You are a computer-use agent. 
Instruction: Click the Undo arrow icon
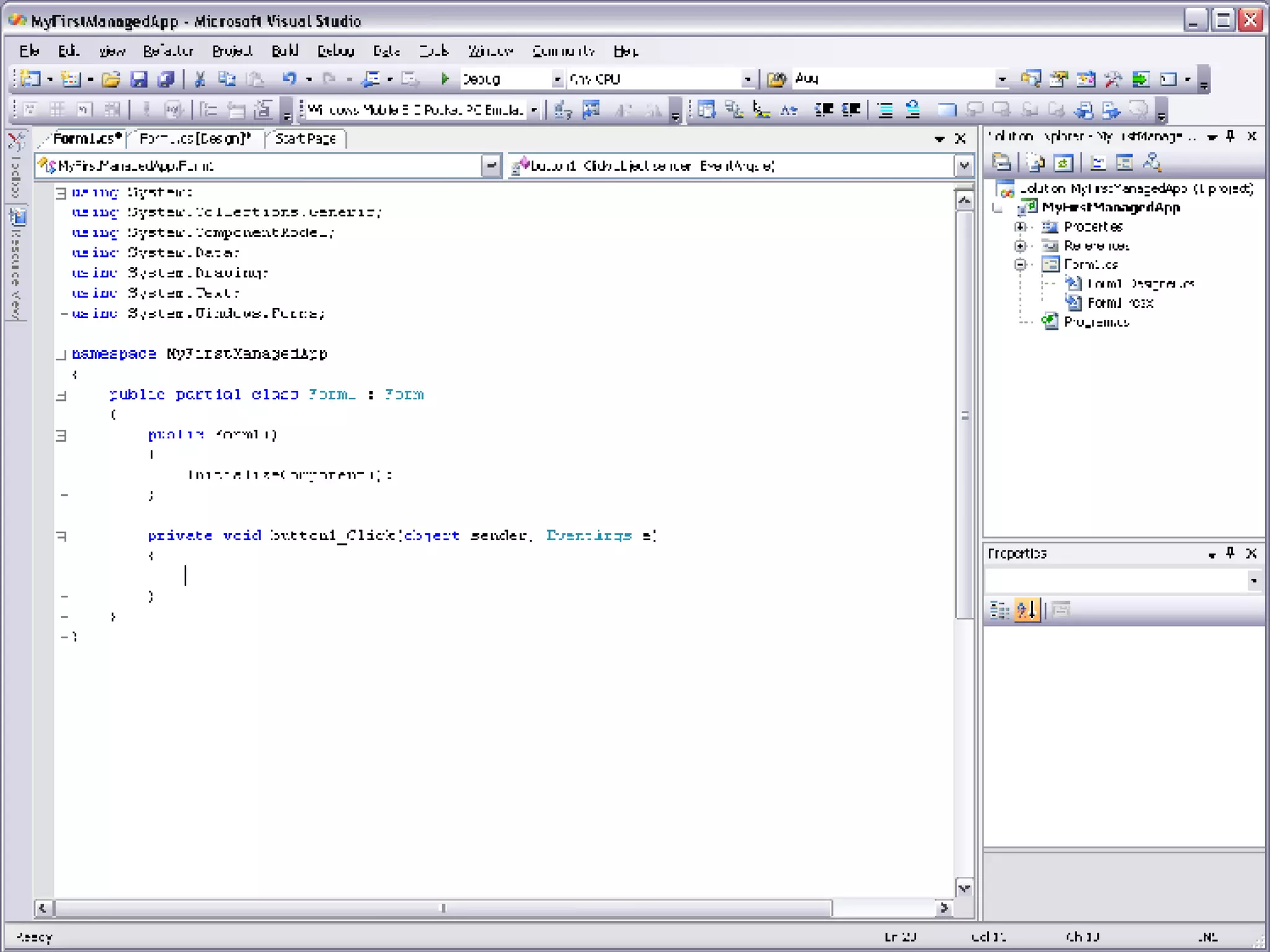pyautogui.click(x=289, y=79)
